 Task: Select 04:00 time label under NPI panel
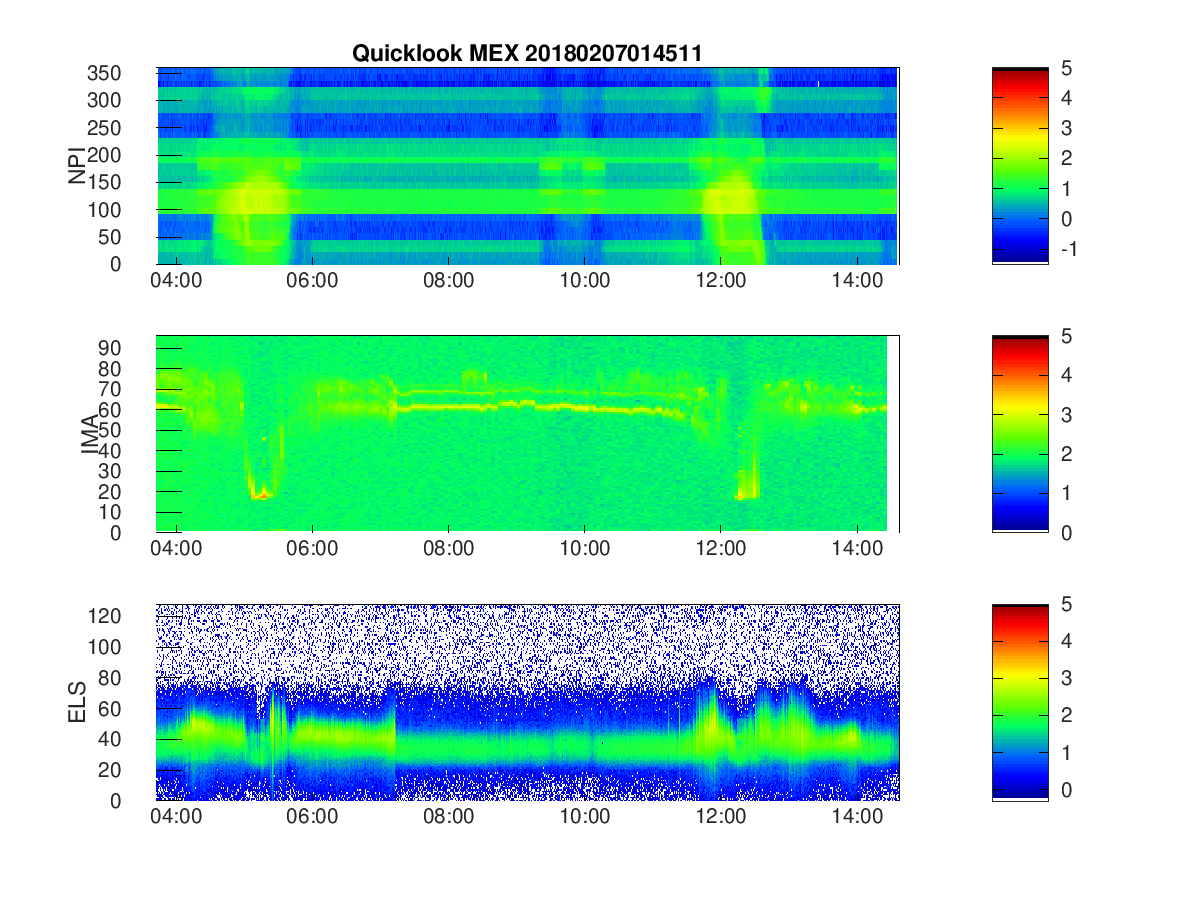click(x=177, y=282)
